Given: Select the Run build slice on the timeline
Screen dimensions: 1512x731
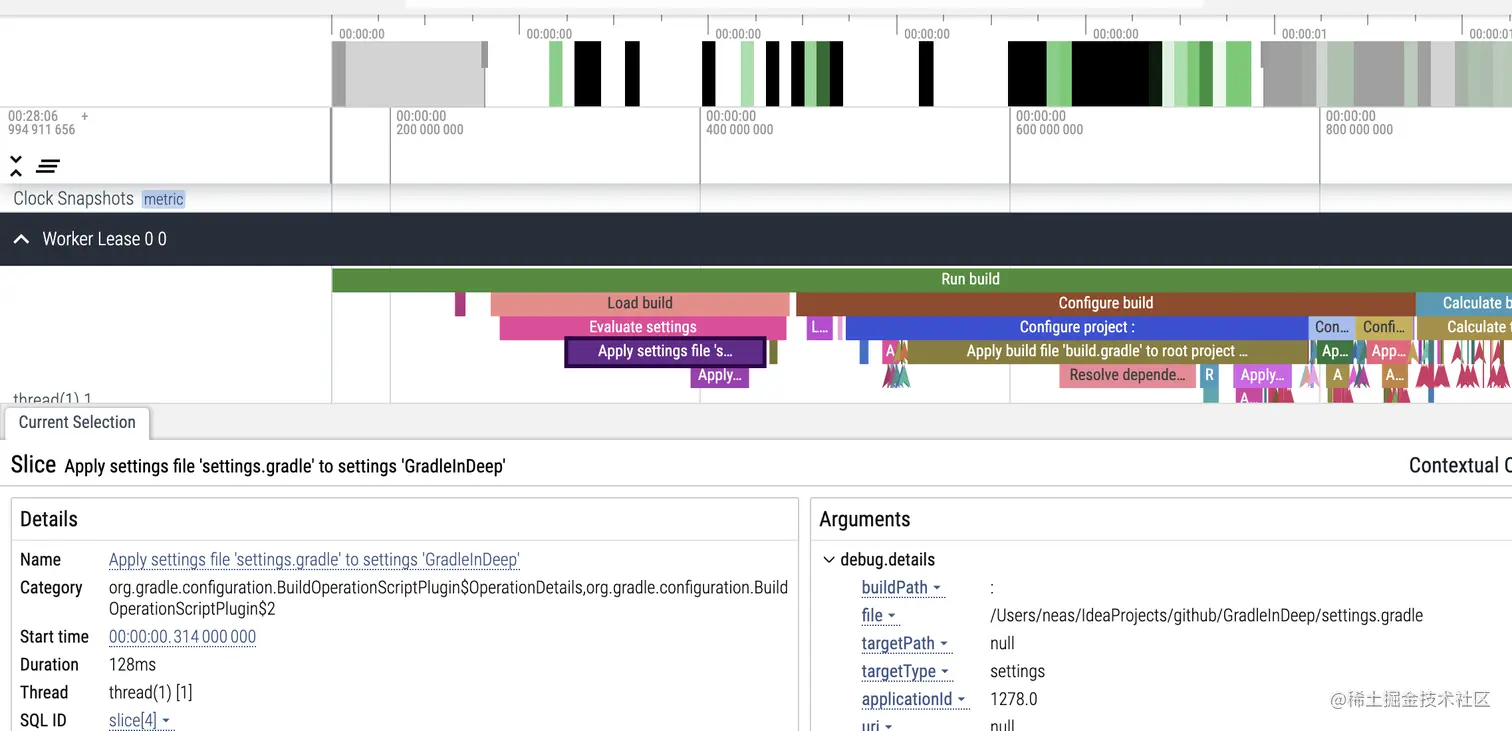Looking at the screenshot, I should click(x=968, y=279).
